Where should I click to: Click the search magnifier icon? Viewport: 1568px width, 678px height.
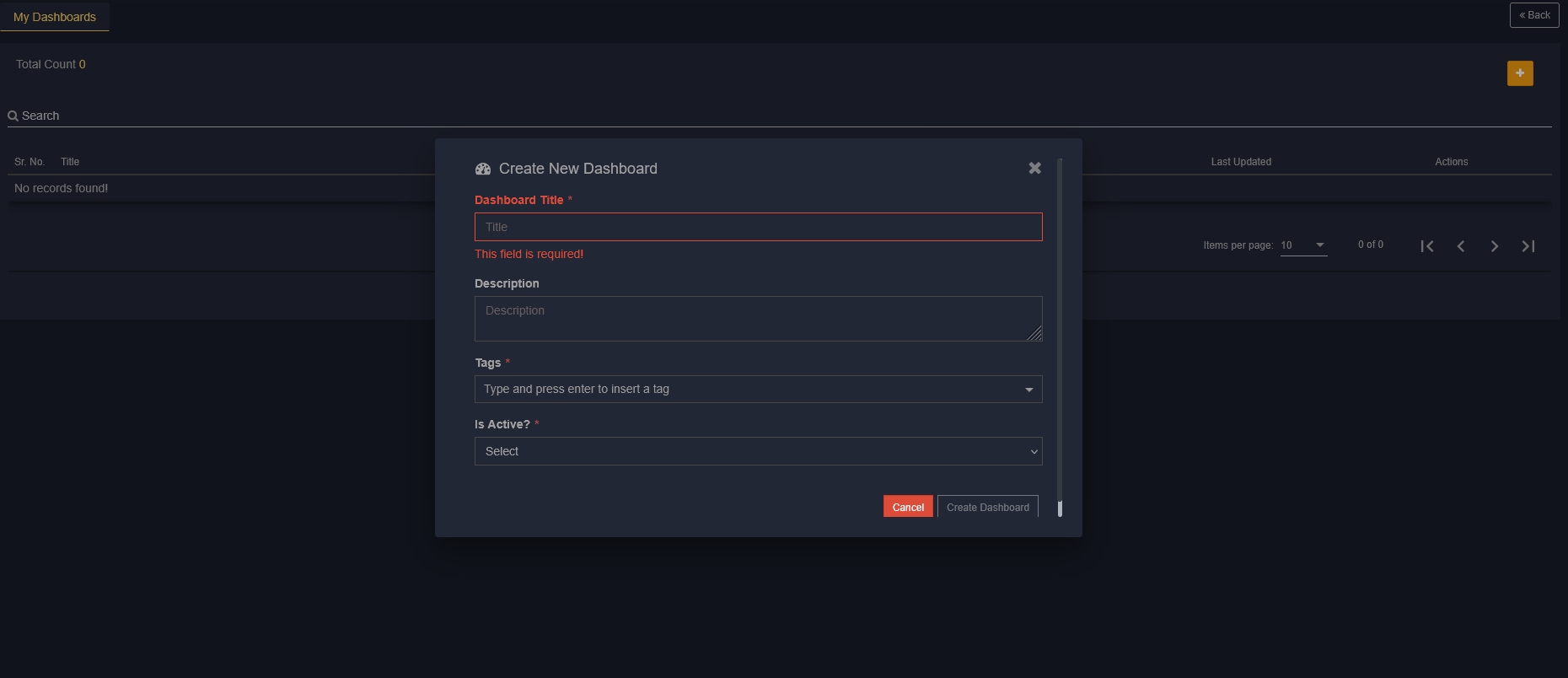[x=13, y=116]
